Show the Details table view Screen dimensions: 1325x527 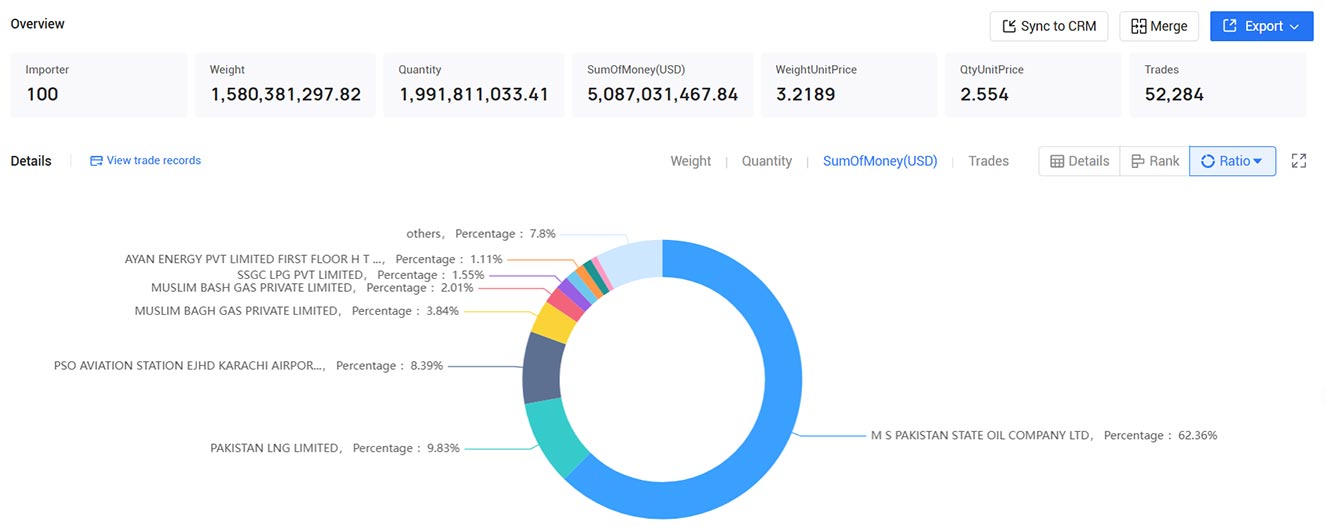click(x=1079, y=161)
